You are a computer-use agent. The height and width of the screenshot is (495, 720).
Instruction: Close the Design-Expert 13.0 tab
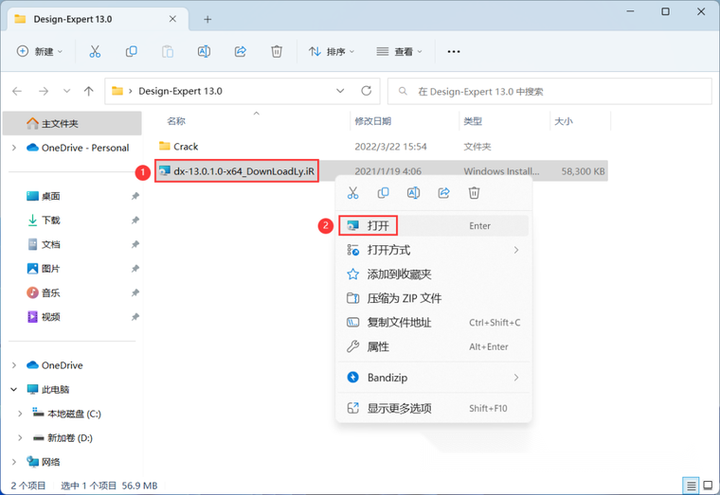coord(173,19)
